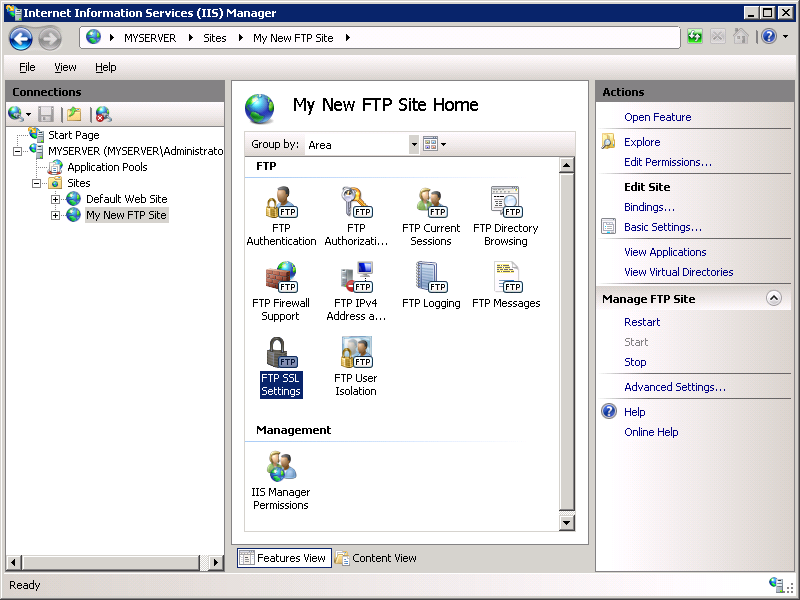Open IIS Manager Permissions

280,479
